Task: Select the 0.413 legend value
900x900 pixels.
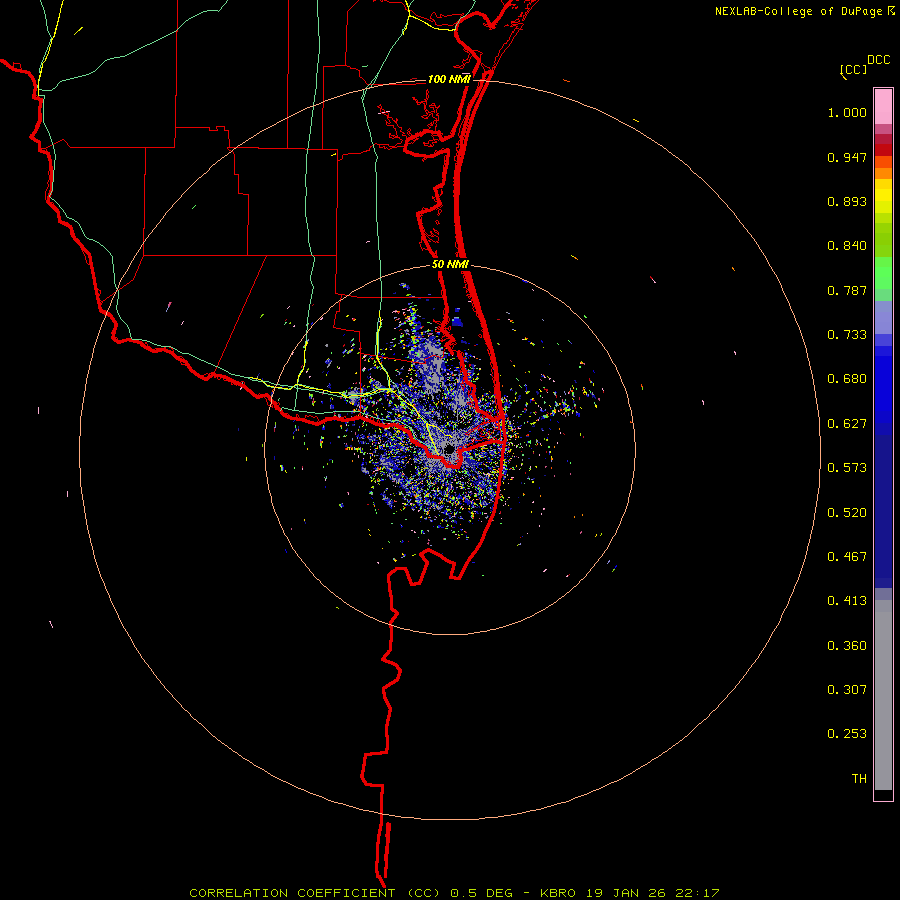Action: coord(847,601)
